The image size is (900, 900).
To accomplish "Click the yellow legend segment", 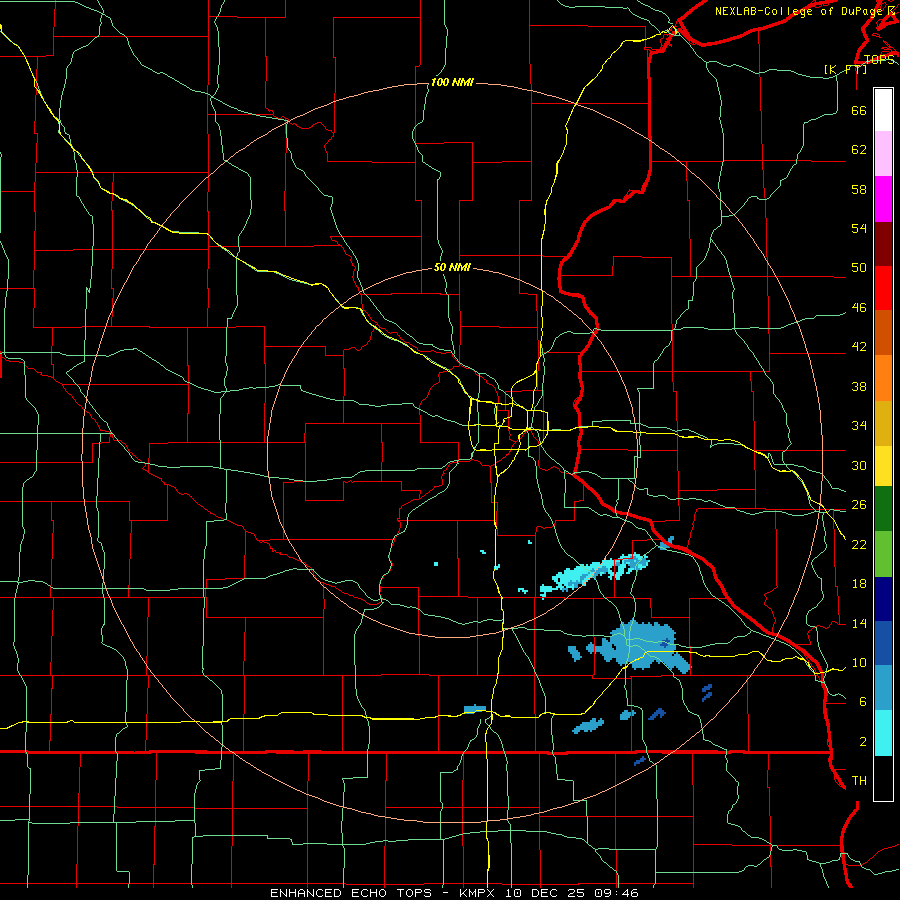I will point(883,466).
